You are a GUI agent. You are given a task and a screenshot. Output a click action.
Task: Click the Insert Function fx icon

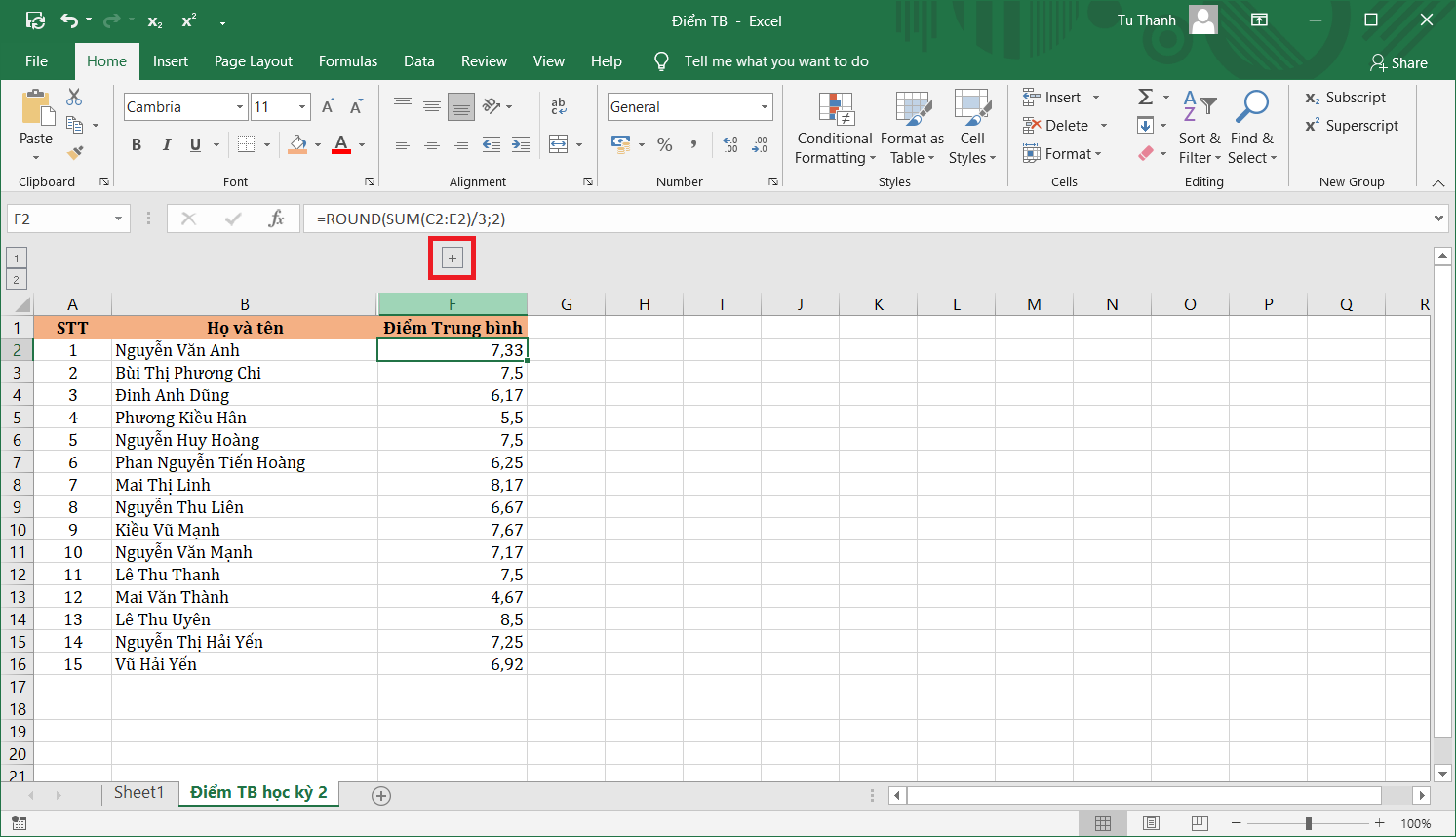point(276,219)
